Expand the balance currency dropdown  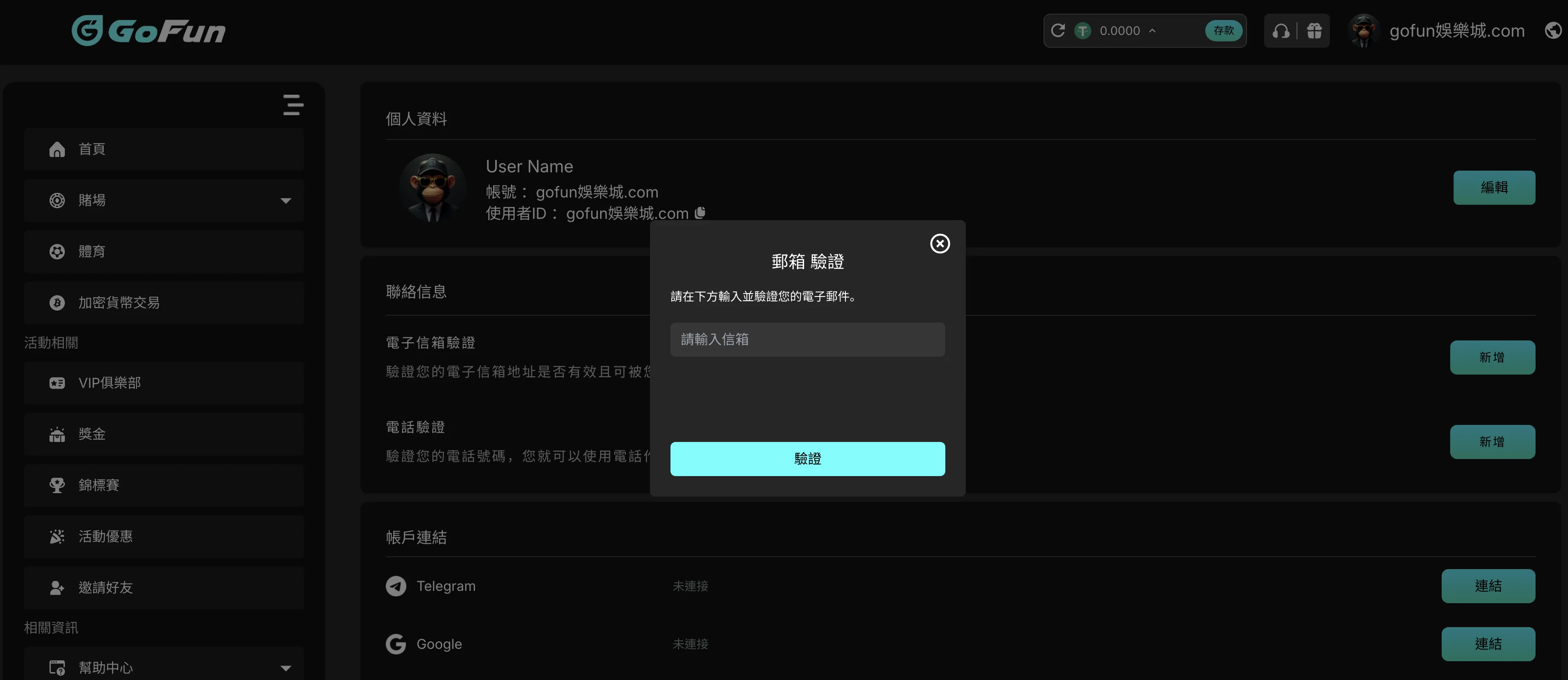[1152, 30]
